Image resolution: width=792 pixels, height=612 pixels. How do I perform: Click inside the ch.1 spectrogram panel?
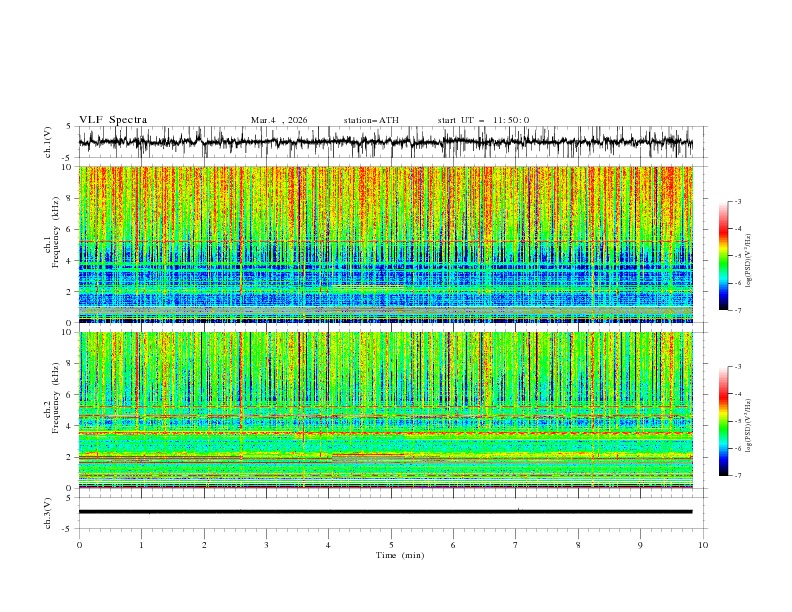point(385,244)
